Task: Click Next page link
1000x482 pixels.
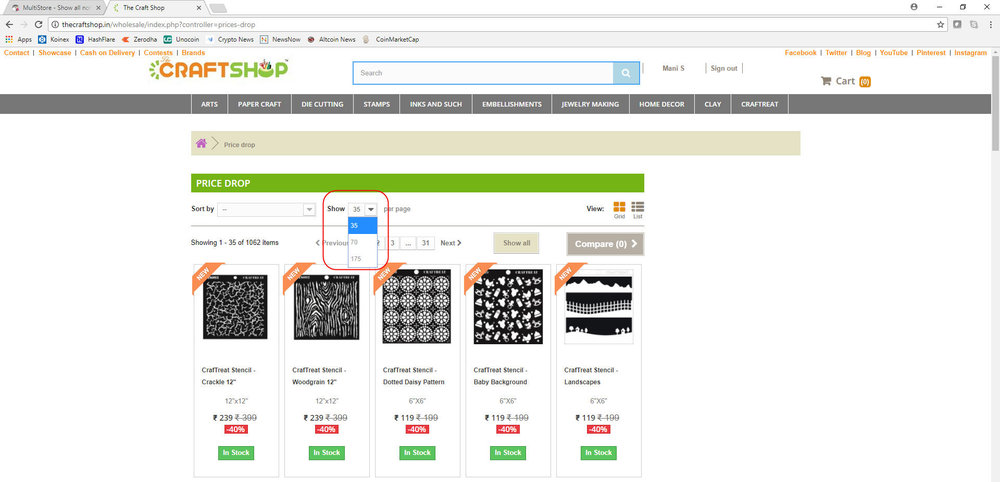Action: (451, 243)
